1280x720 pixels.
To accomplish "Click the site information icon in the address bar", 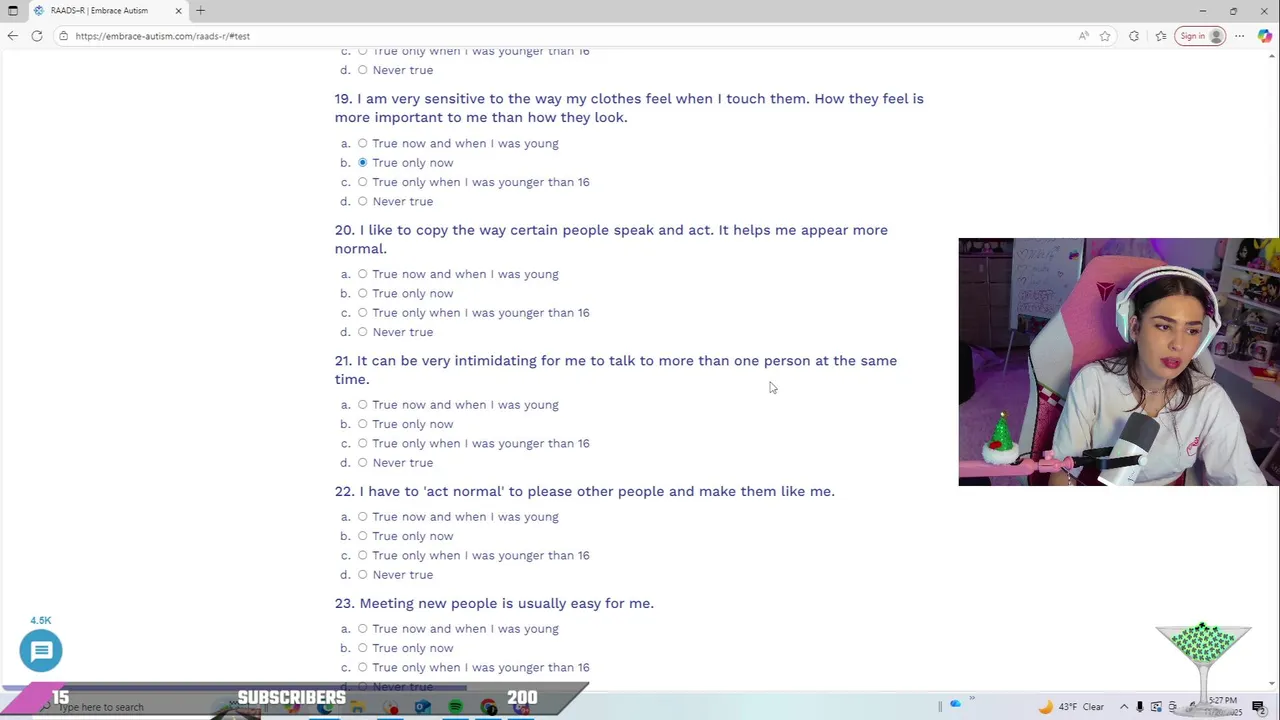I will pyautogui.click(x=63, y=36).
